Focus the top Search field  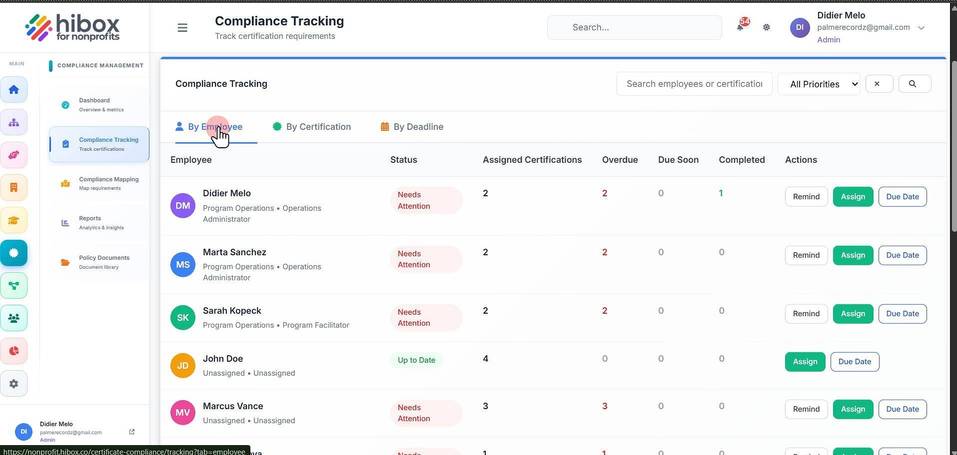point(635,27)
